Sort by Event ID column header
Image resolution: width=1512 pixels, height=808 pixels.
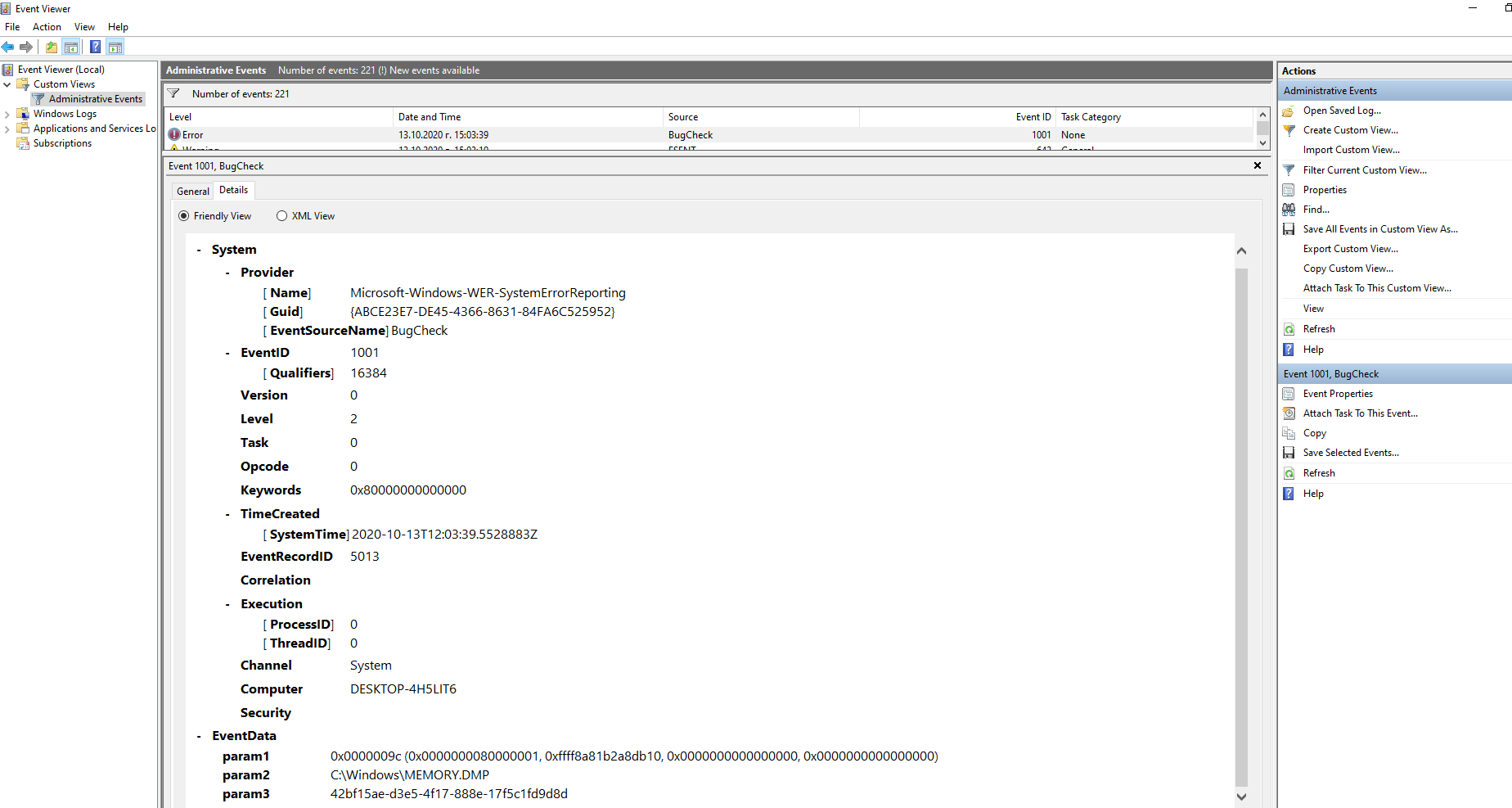pos(957,117)
